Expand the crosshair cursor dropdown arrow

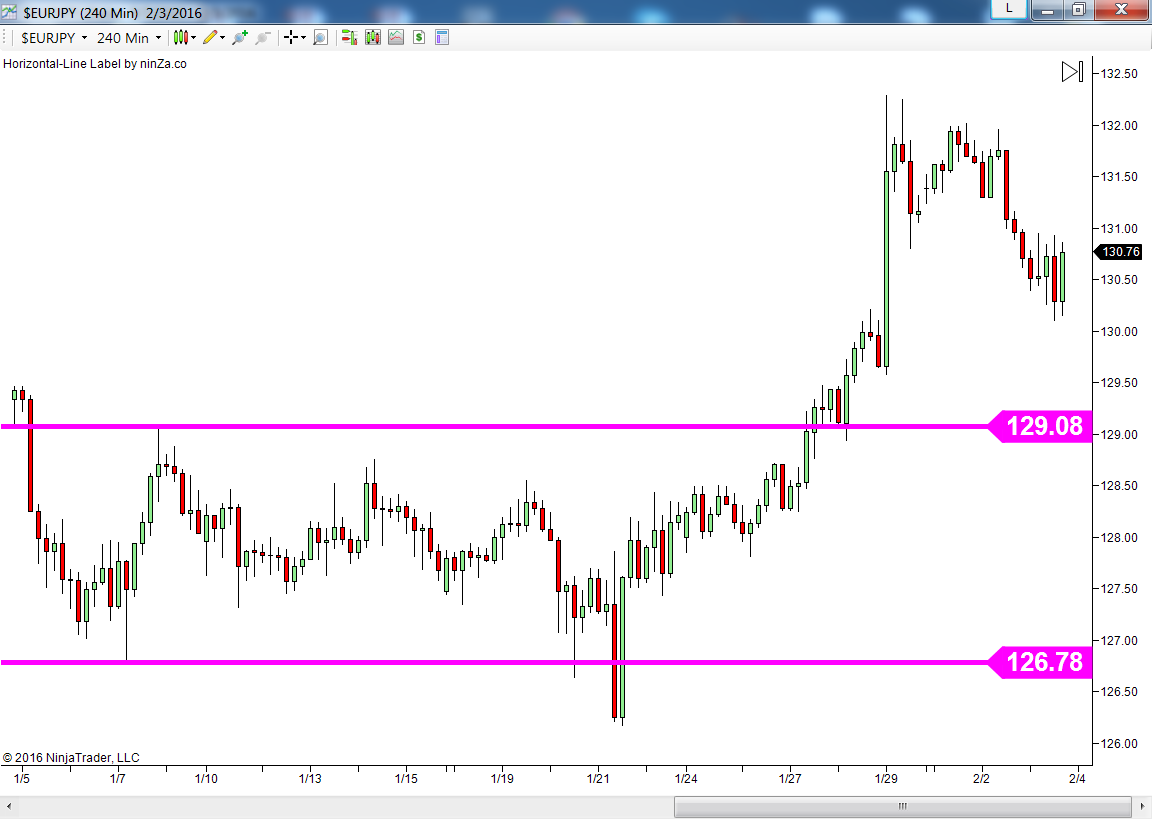pos(303,38)
